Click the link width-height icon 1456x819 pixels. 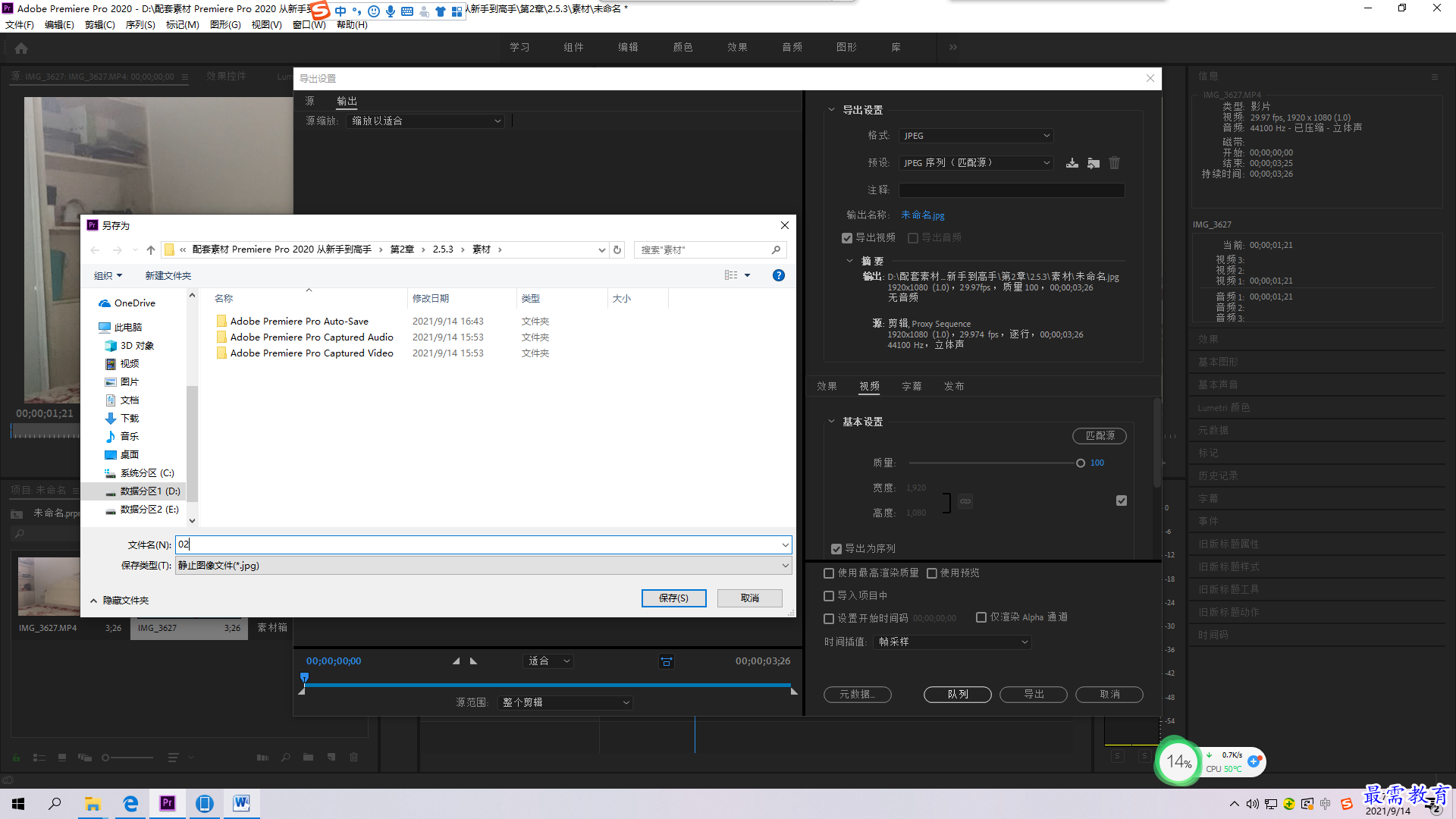coord(965,501)
